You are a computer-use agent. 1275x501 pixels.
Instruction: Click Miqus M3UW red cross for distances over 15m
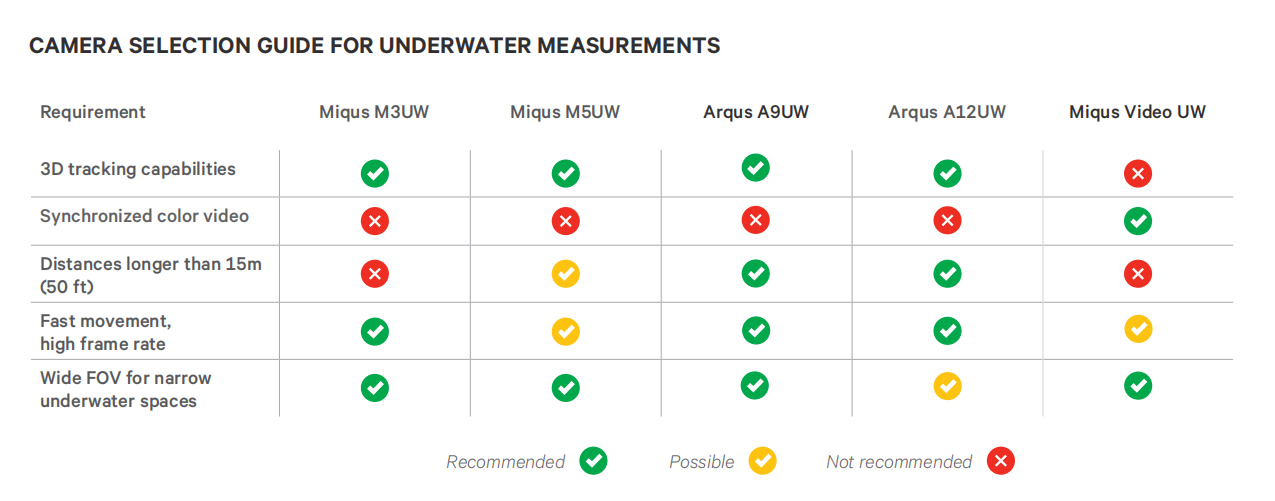coord(375,274)
